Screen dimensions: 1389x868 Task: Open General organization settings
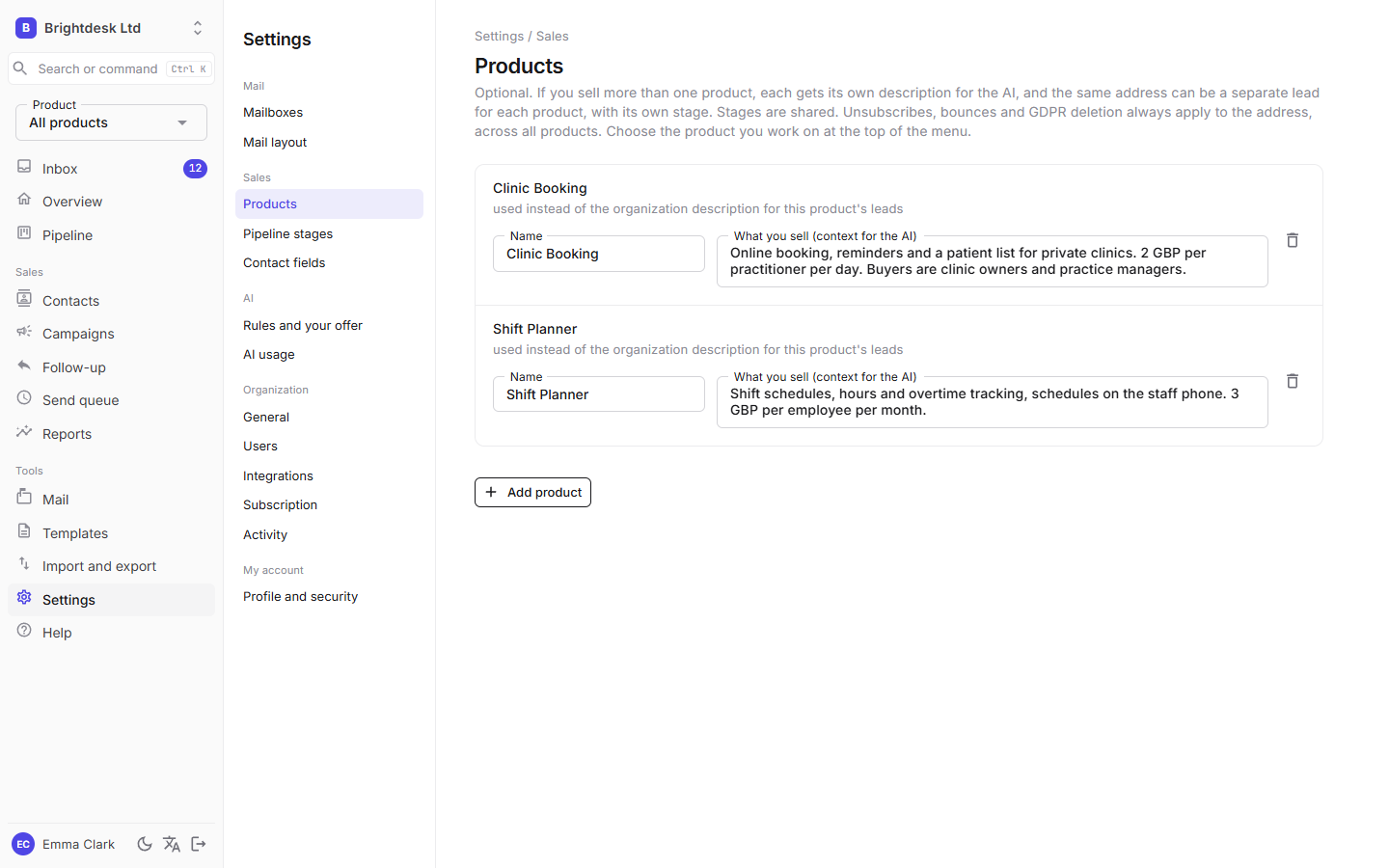[329, 417]
